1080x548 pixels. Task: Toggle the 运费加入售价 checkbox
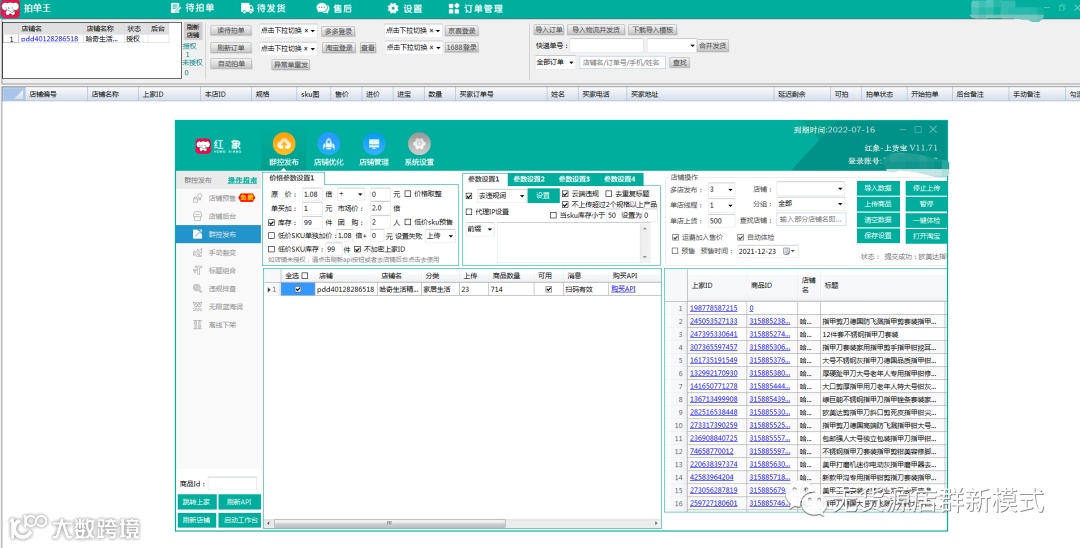676,238
